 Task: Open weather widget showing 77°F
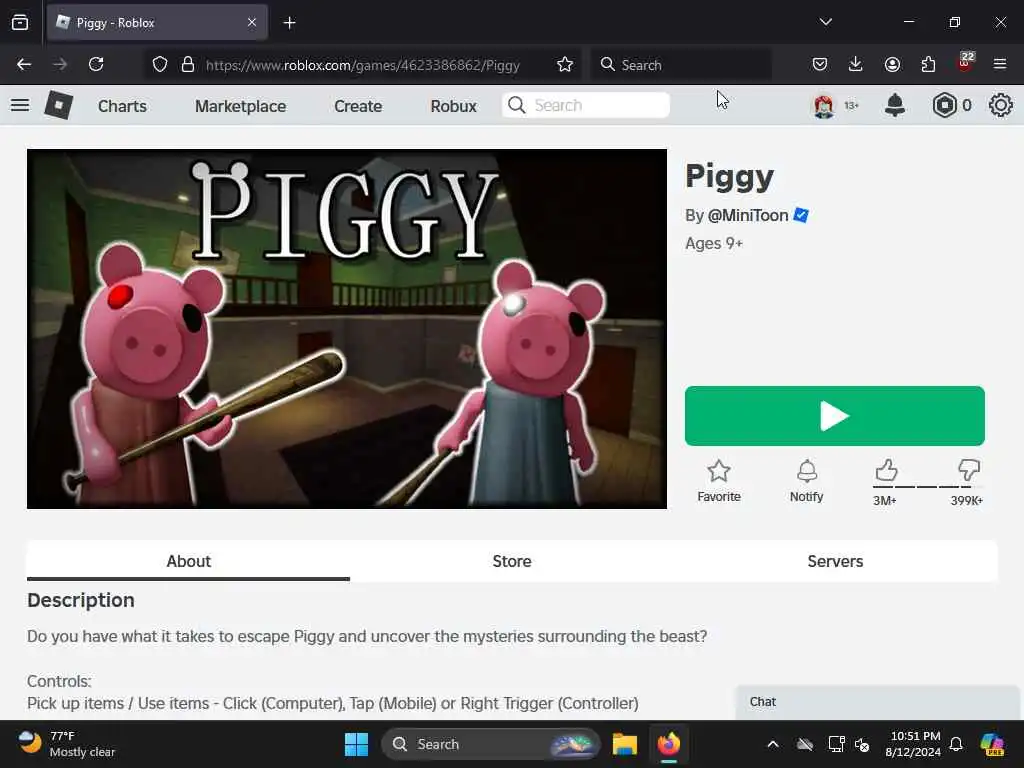65,744
